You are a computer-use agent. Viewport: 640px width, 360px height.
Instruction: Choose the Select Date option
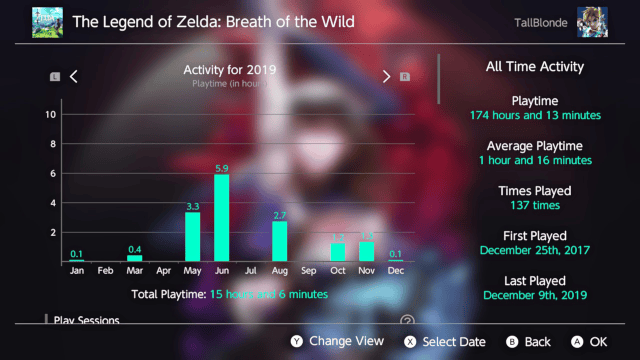tap(454, 342)
